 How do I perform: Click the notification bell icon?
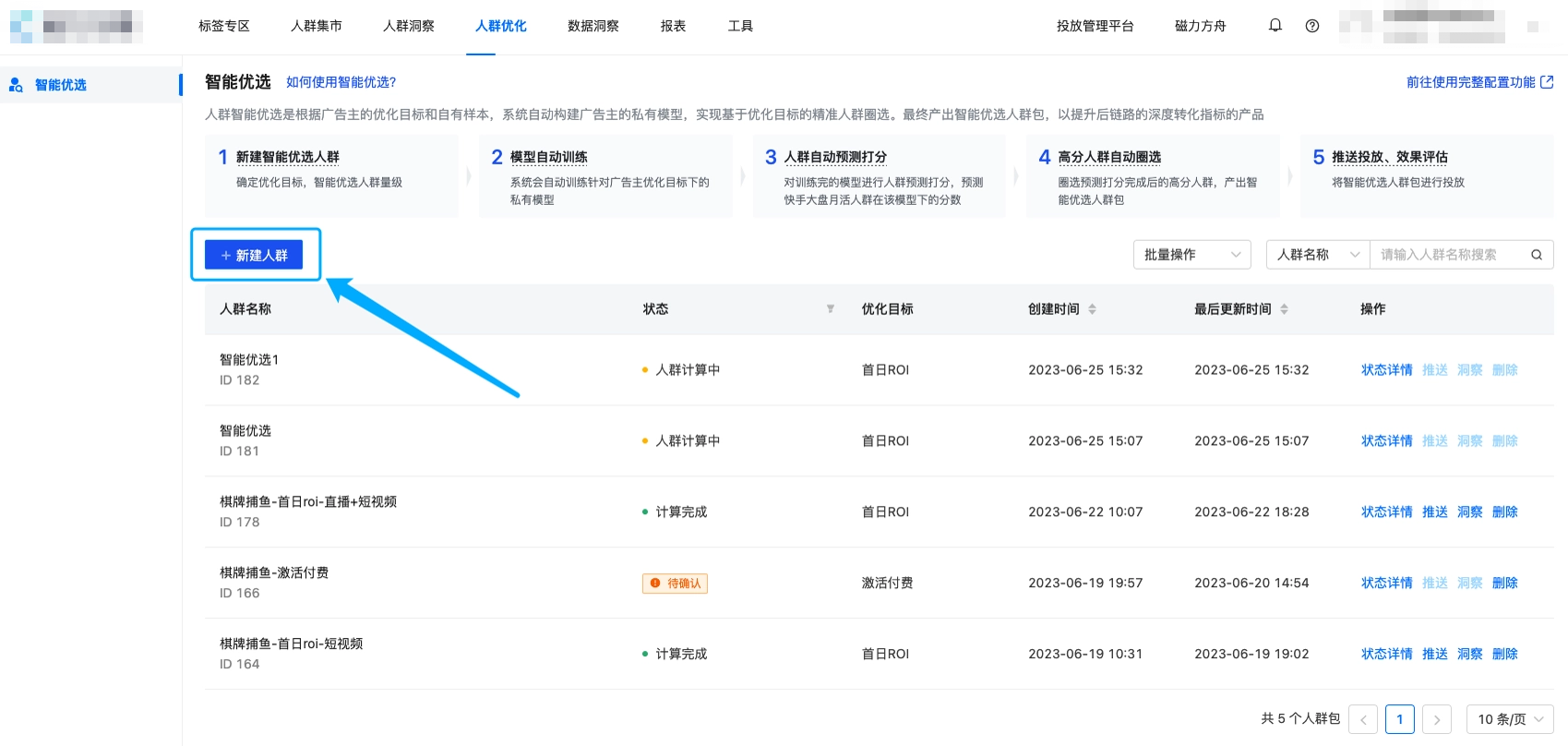[1275, 26]
